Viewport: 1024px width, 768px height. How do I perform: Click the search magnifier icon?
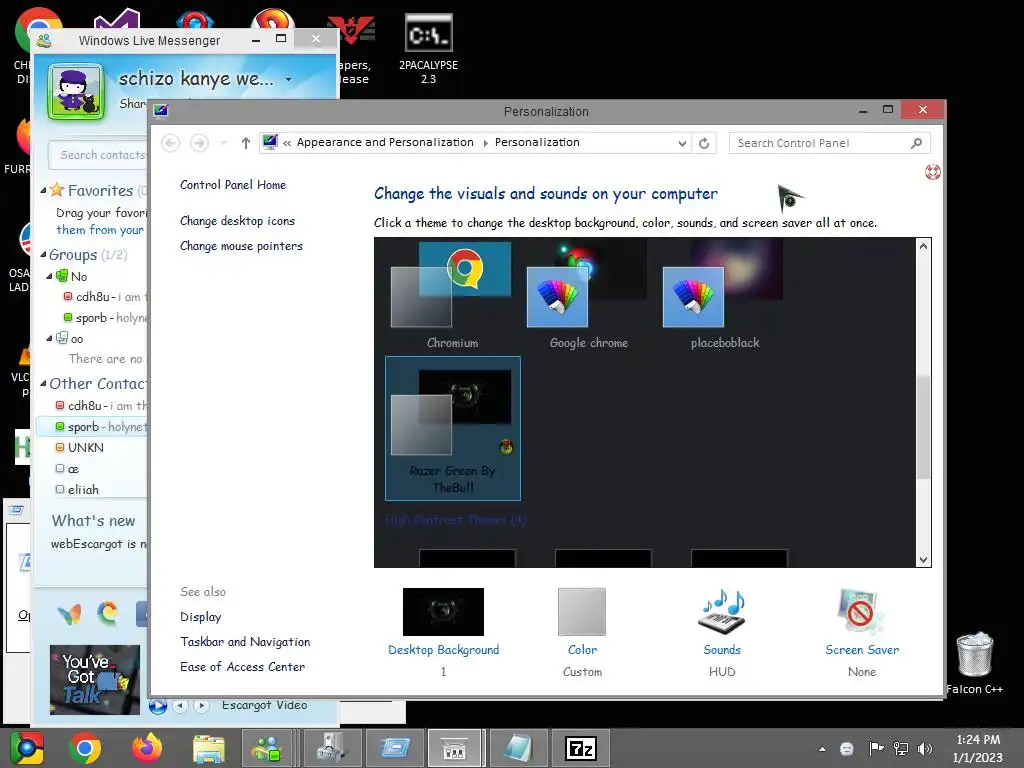[x=916, y=143]
